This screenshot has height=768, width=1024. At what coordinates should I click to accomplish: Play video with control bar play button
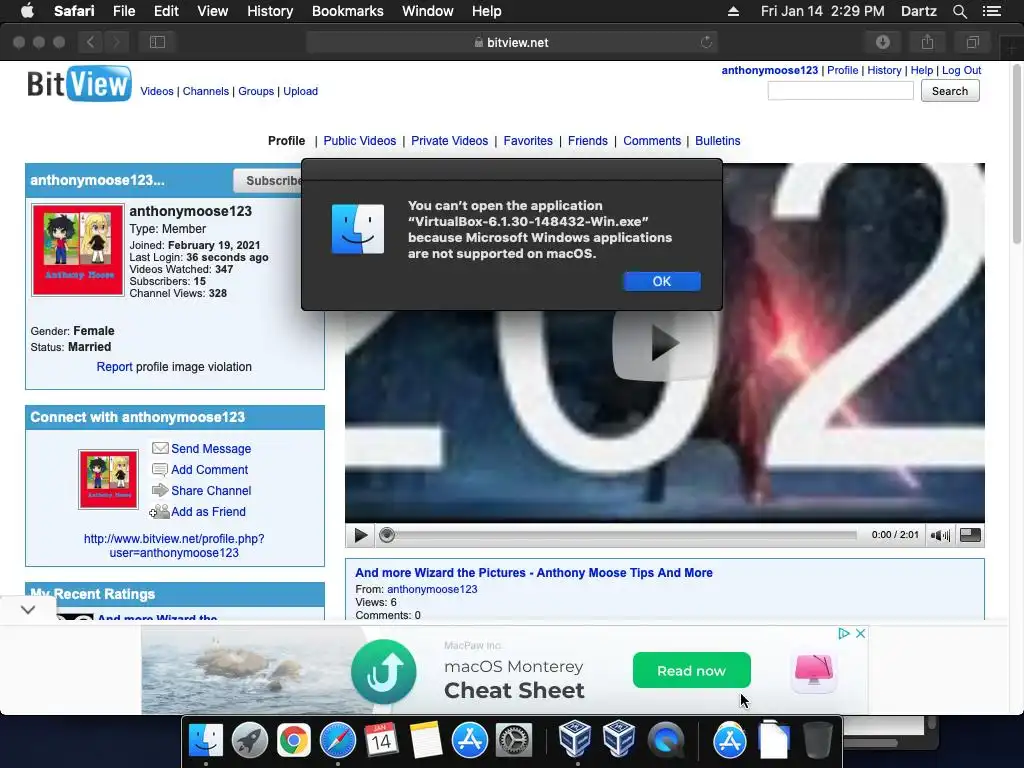coord(360,536)
